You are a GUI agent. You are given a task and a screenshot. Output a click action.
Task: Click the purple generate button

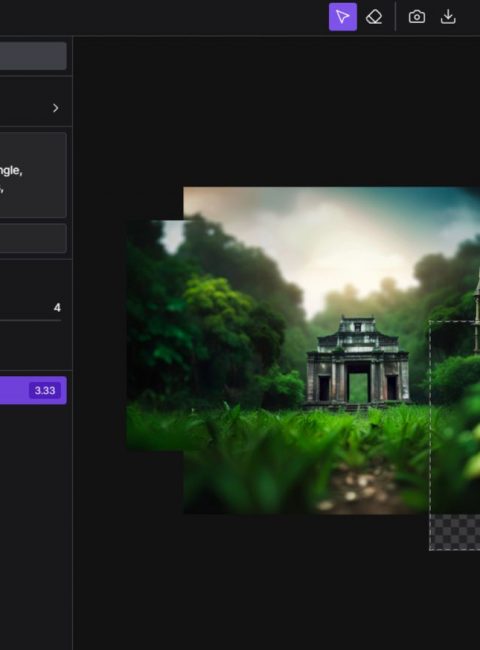pyautogui.click(x=33, y=390)
